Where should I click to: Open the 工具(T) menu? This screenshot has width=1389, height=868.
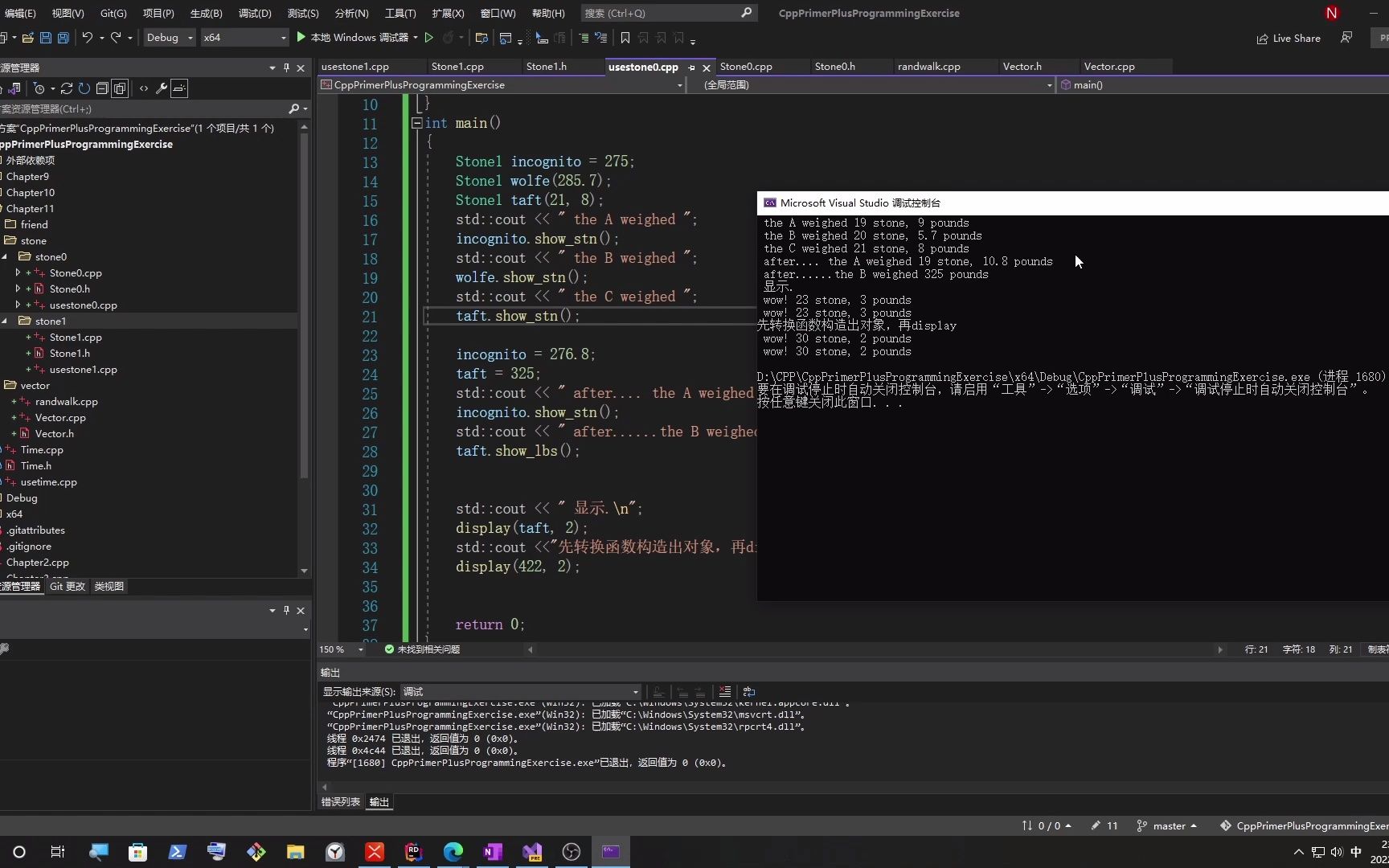pyautogui.click(x=400, y=13)
